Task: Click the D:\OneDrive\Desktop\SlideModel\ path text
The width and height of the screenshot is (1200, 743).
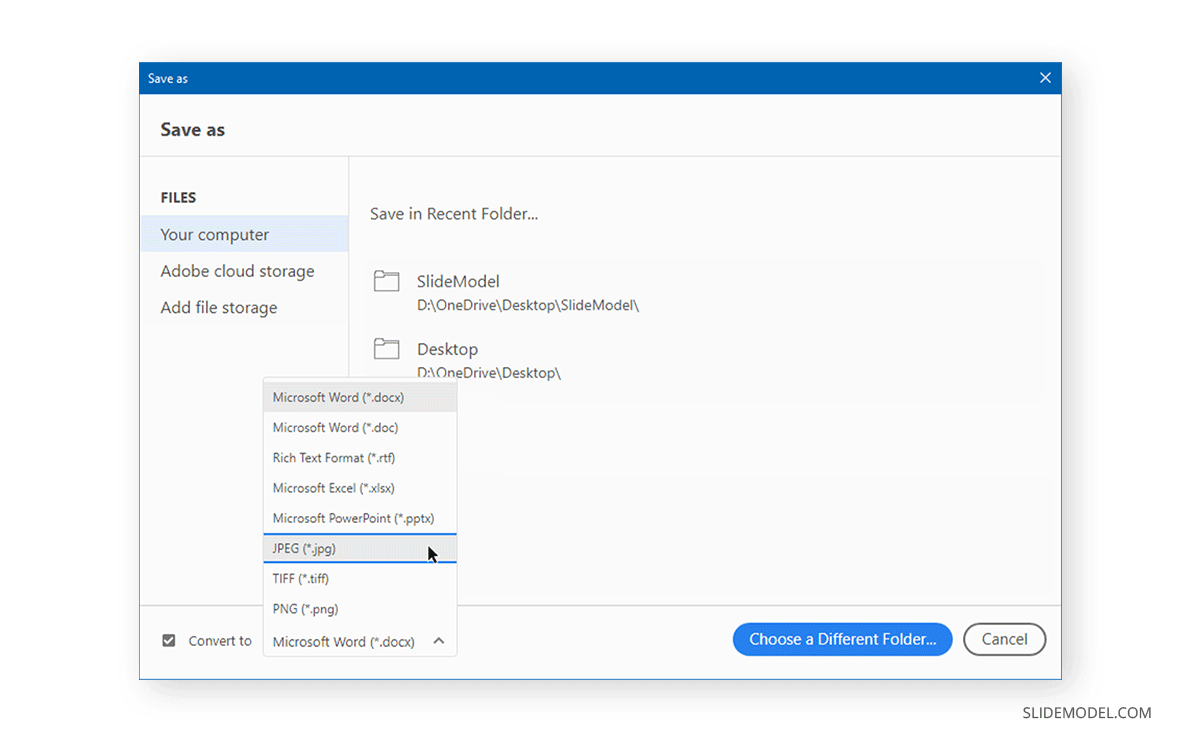Action: (528, 305)
